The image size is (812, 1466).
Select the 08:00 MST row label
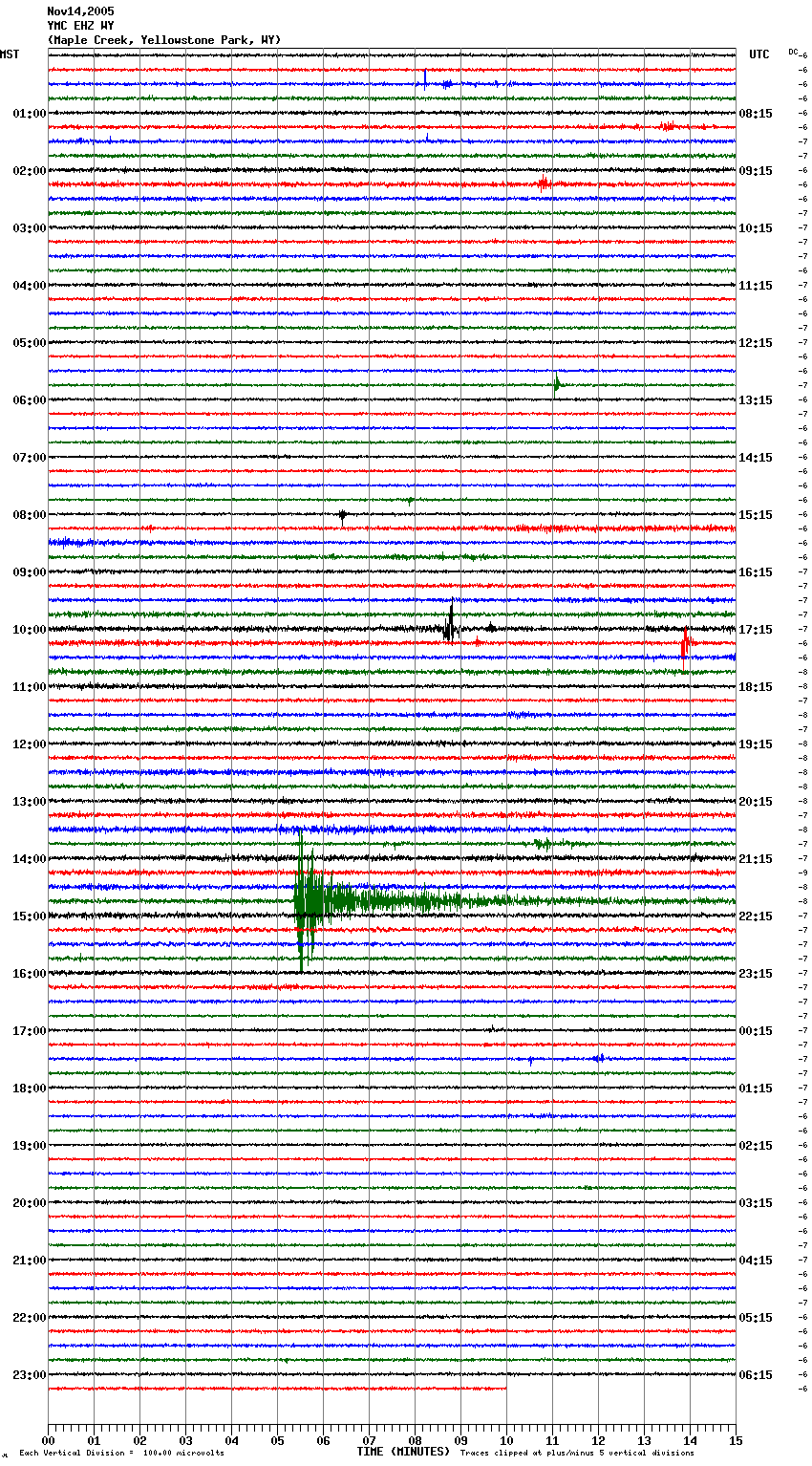pyautogui.click(x=30, y=515)
